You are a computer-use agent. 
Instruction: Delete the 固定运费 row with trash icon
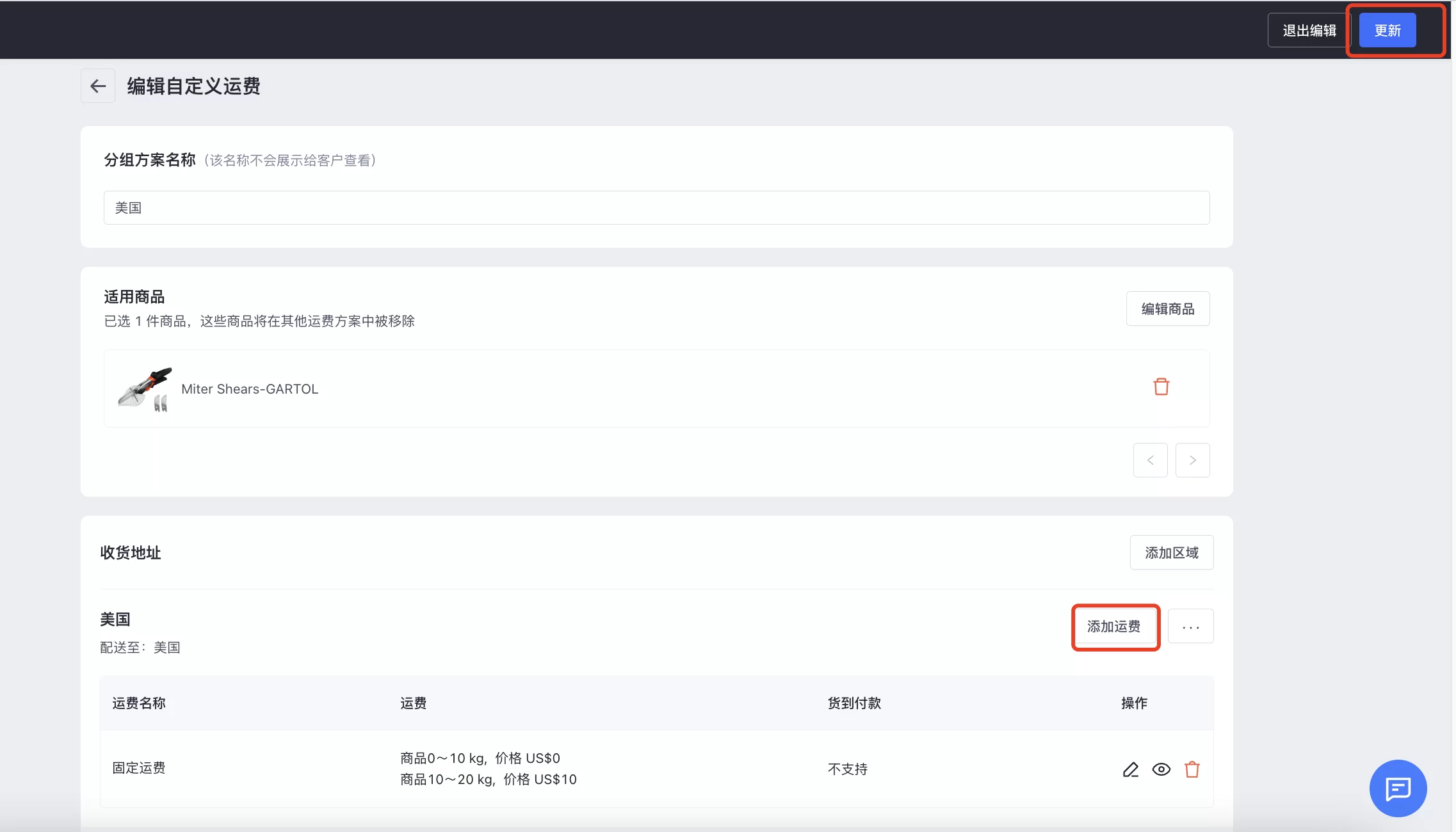(x=1192, y=769)
